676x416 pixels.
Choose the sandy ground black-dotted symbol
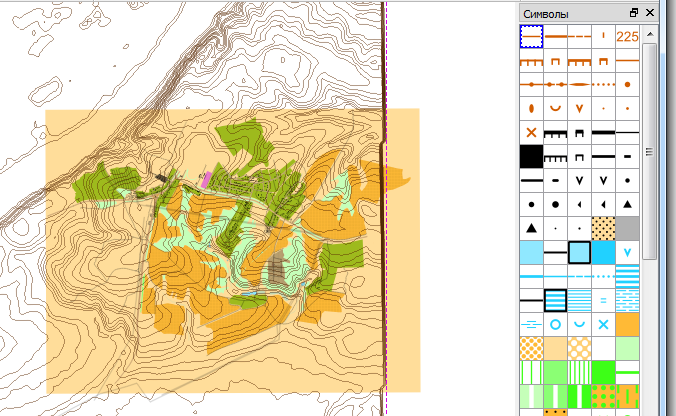pos(603,228)
